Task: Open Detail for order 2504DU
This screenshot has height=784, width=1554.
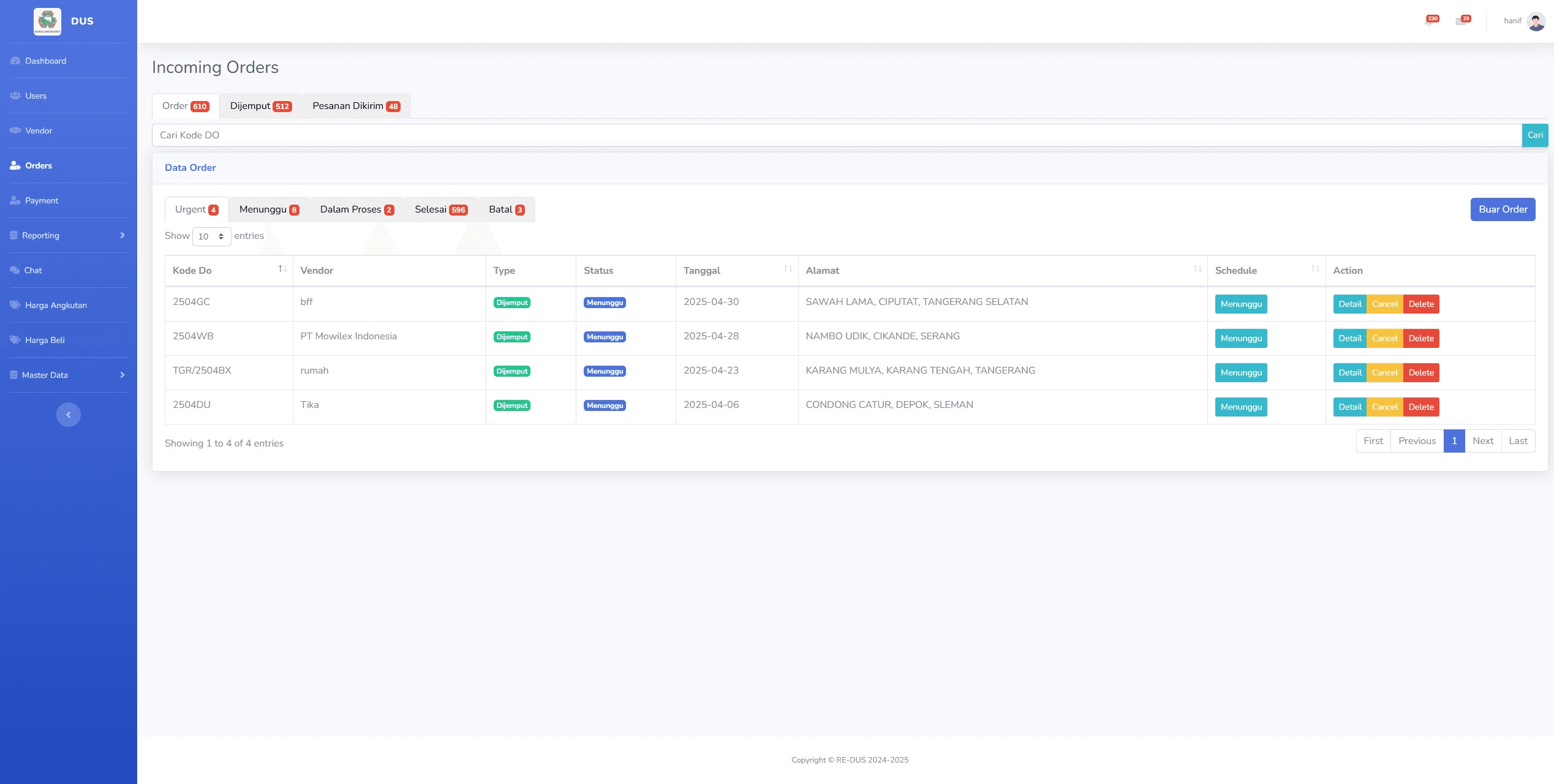Action: click(1349, 407)
